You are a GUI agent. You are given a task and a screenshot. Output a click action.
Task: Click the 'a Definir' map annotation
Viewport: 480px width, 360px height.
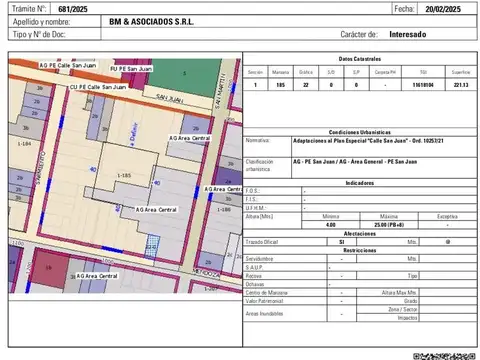pos(133,134)
